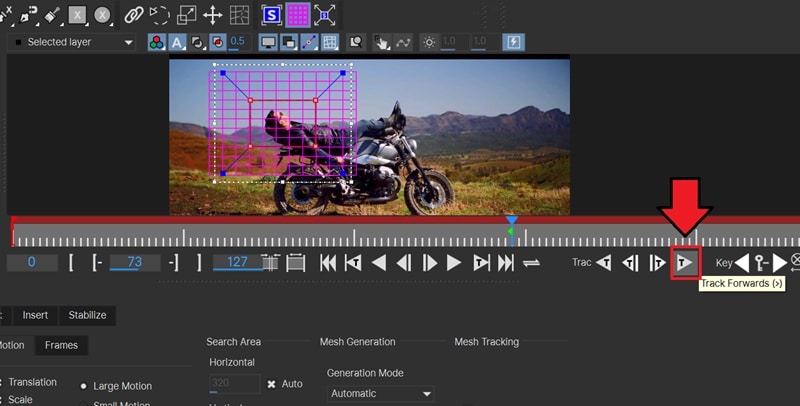800x406 pixels.
Task: Toggle the Auto horizontal search checkbox
Action: point(271,384)
